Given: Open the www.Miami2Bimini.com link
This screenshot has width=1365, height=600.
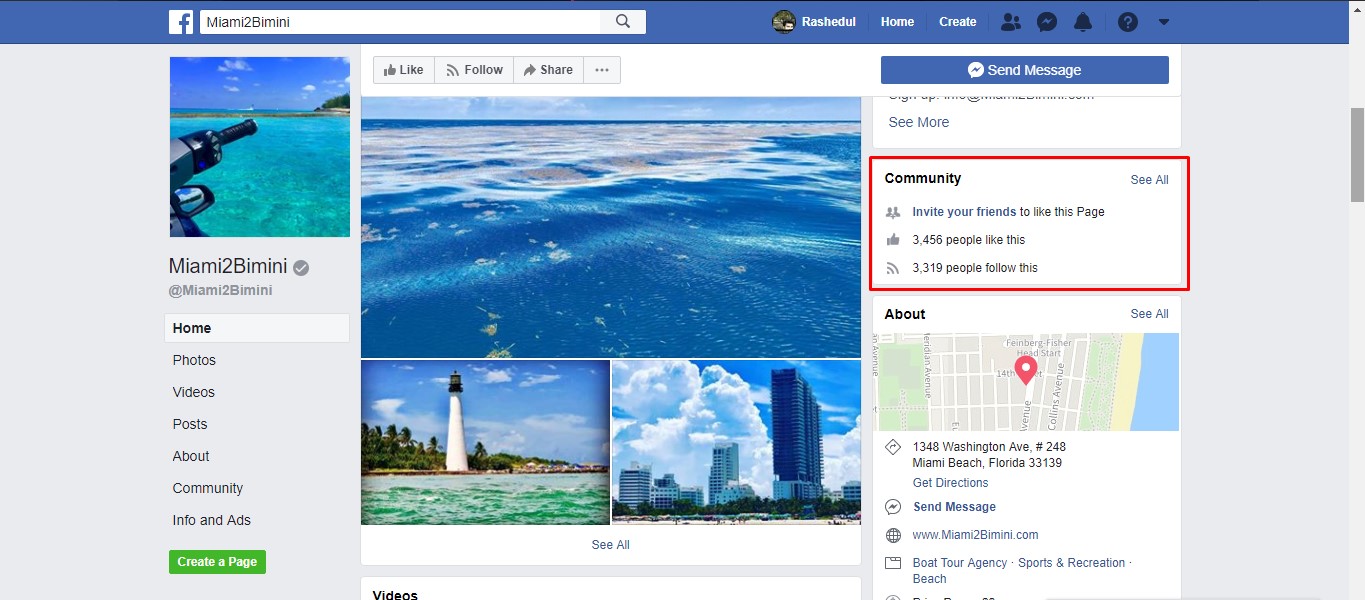Looking at the screenshot, I should pyautogui.click(x=975, y=535).
